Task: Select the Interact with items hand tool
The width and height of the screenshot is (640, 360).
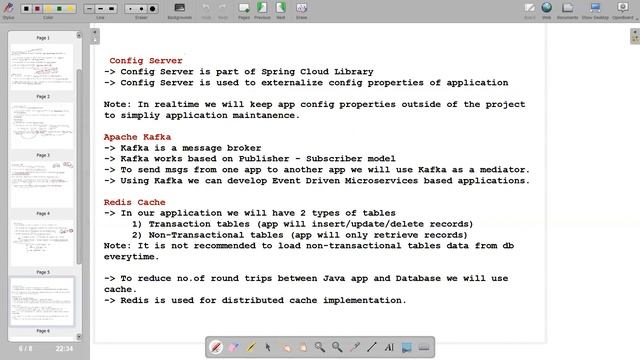Action: pos(285,347)
